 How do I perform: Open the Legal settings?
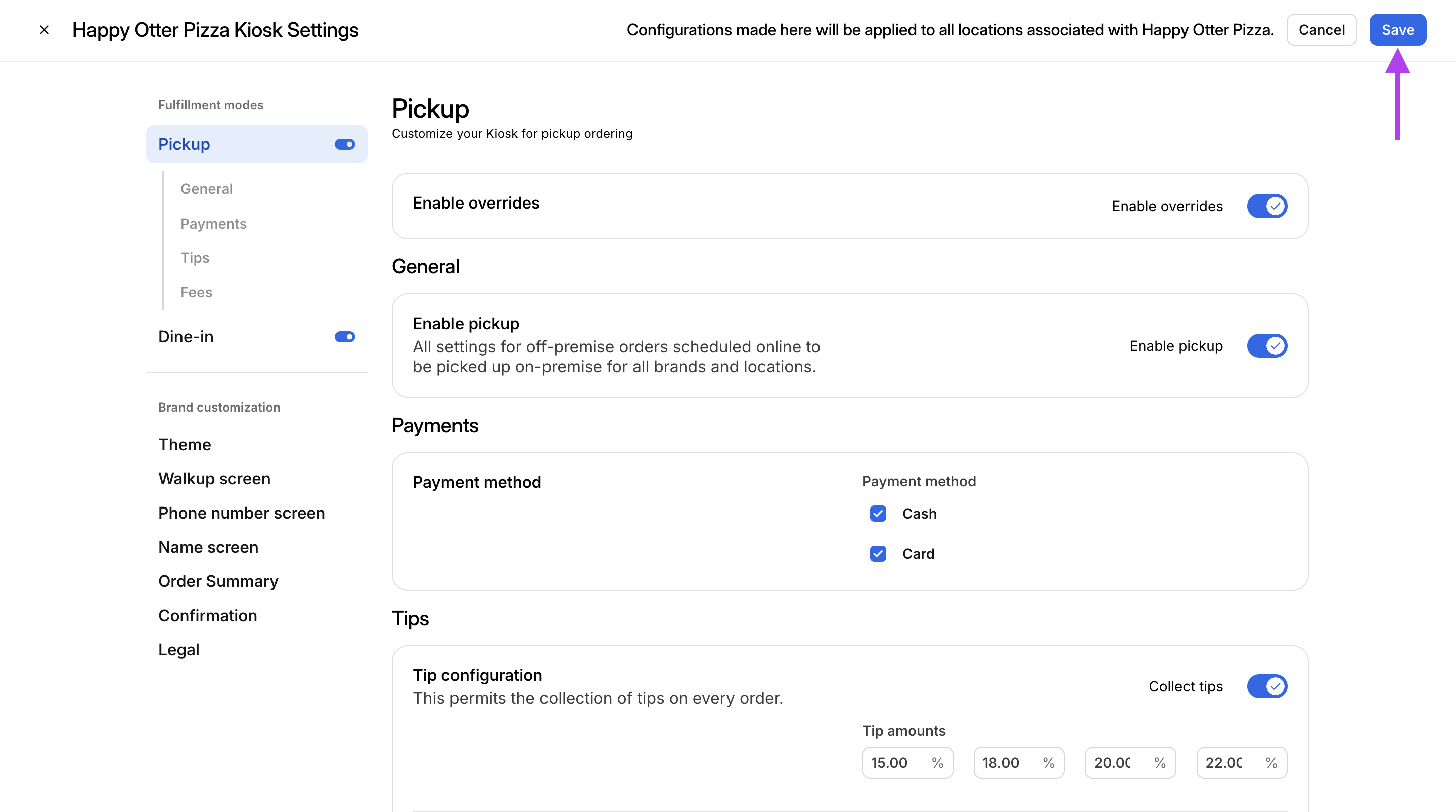point(178,649)
